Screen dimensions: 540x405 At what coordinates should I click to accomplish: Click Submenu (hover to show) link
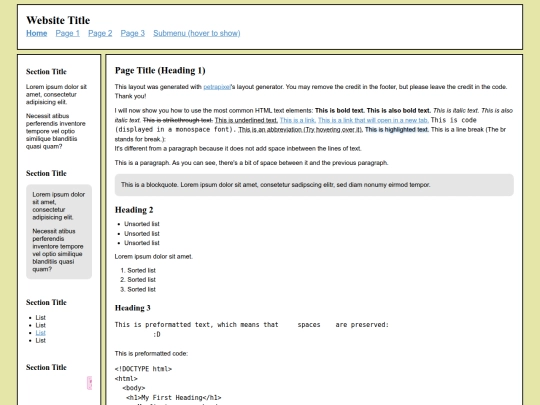click(x=197, y=33)
